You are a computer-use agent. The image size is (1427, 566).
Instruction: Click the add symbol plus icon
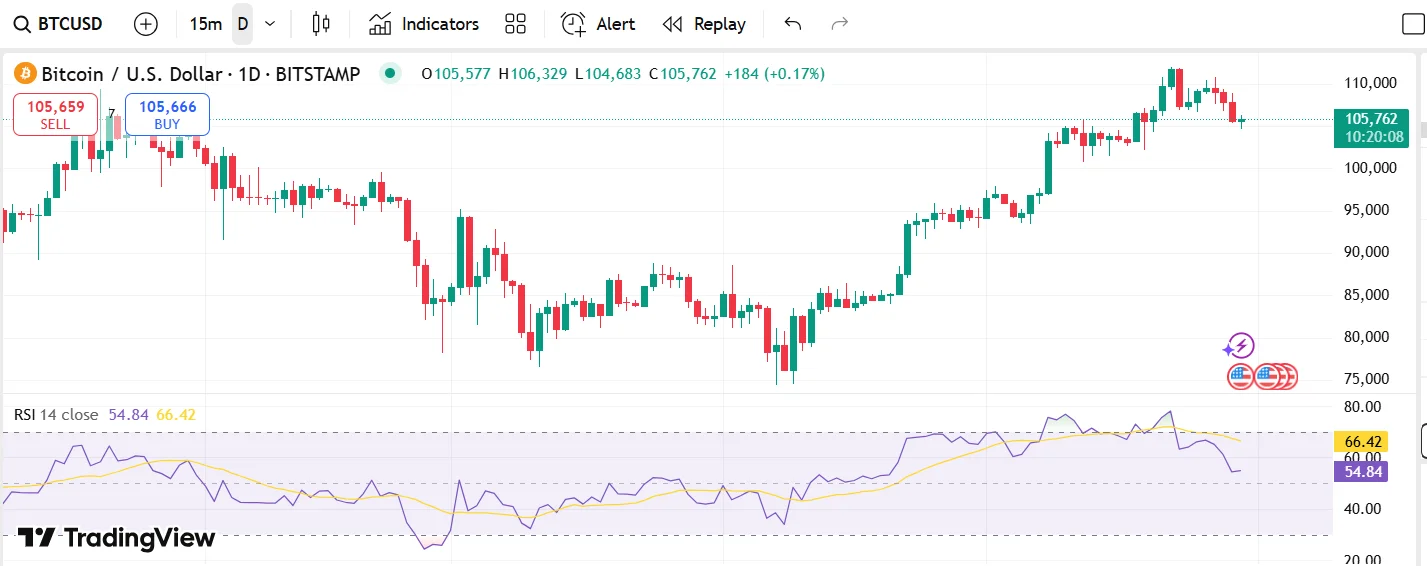pyautogui.click(x=146, y=24)
